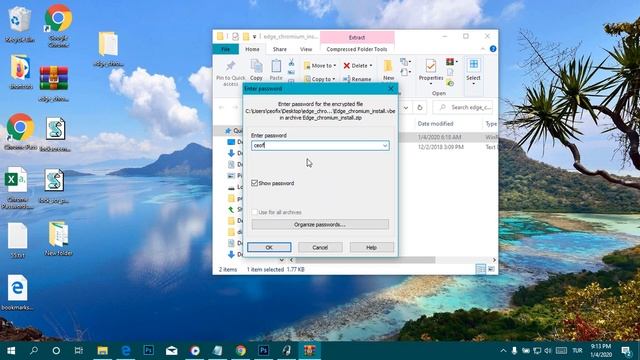Viewport: 640px width, 360px height.
Task: Confirm the password with OK button
Action: click(269, 247)
